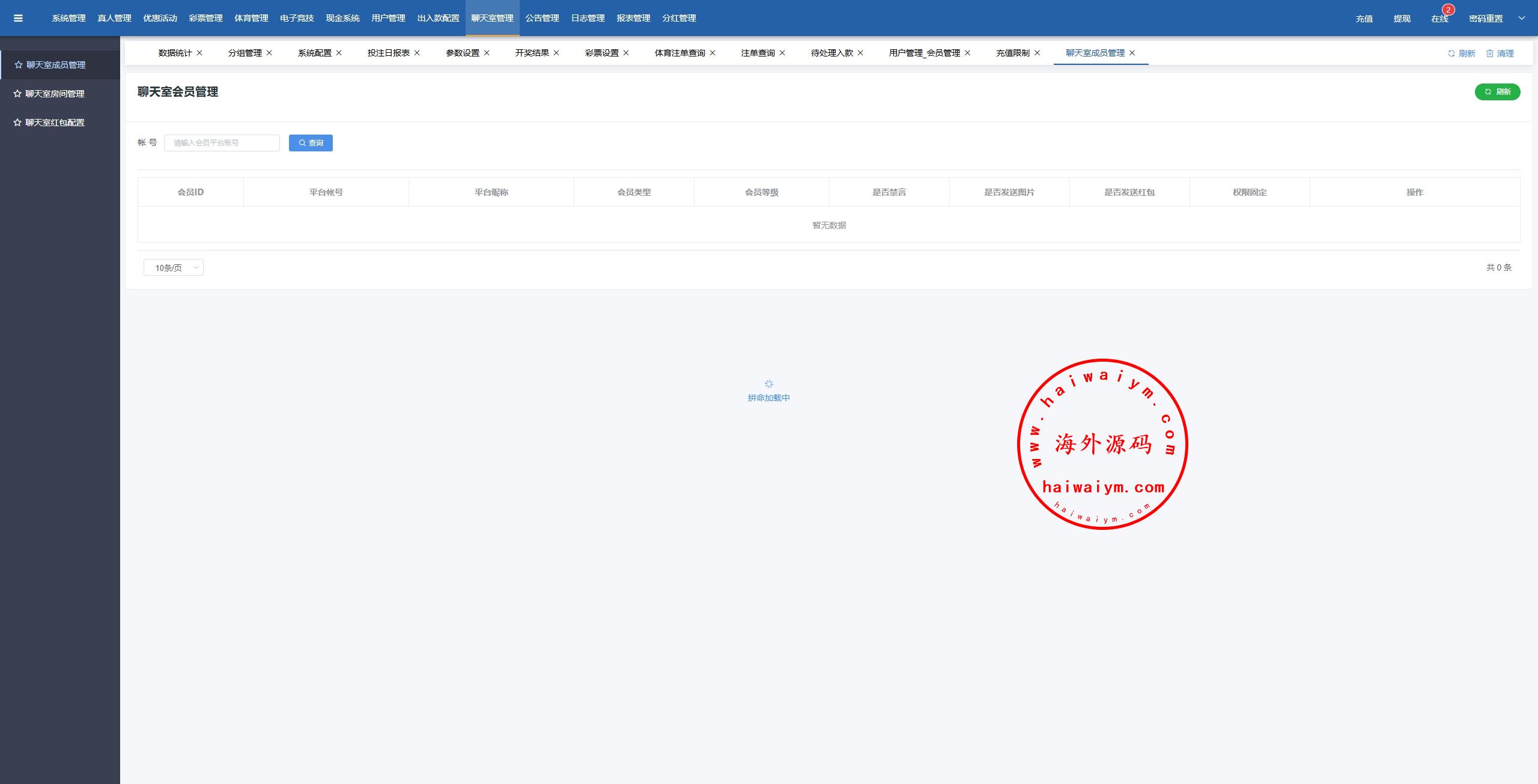Expand the user menu chevron top-right
This screenshot has height=784, width=1538.
1522,18
